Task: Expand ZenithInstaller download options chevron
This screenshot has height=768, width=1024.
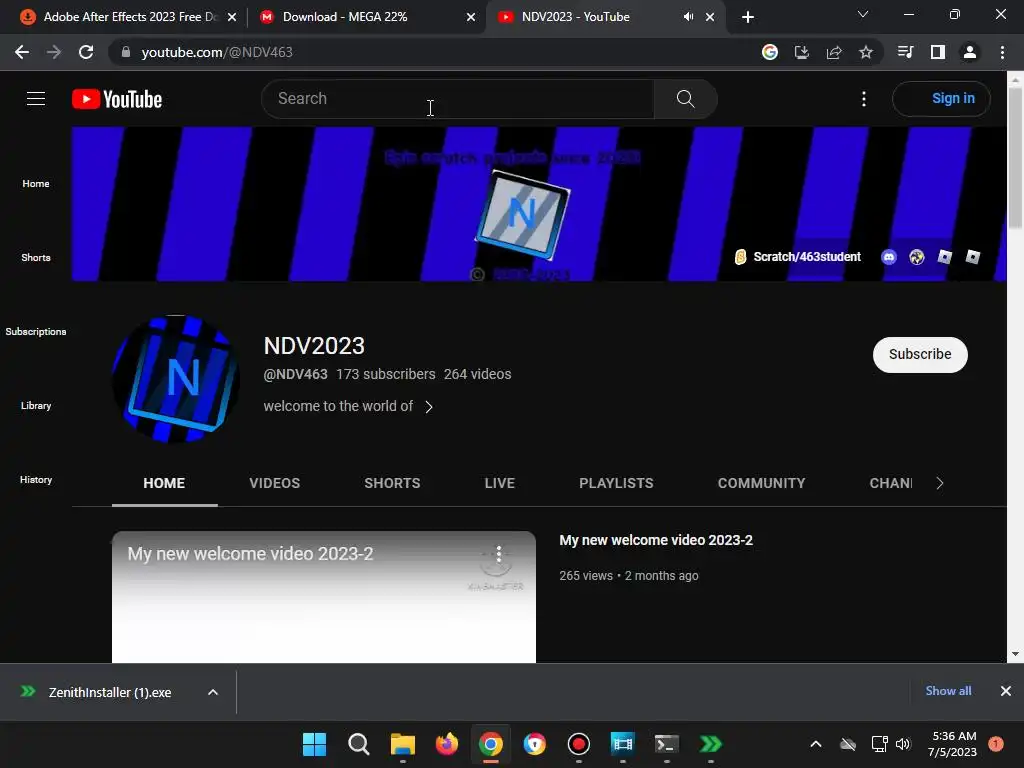Action: [213, 692]
